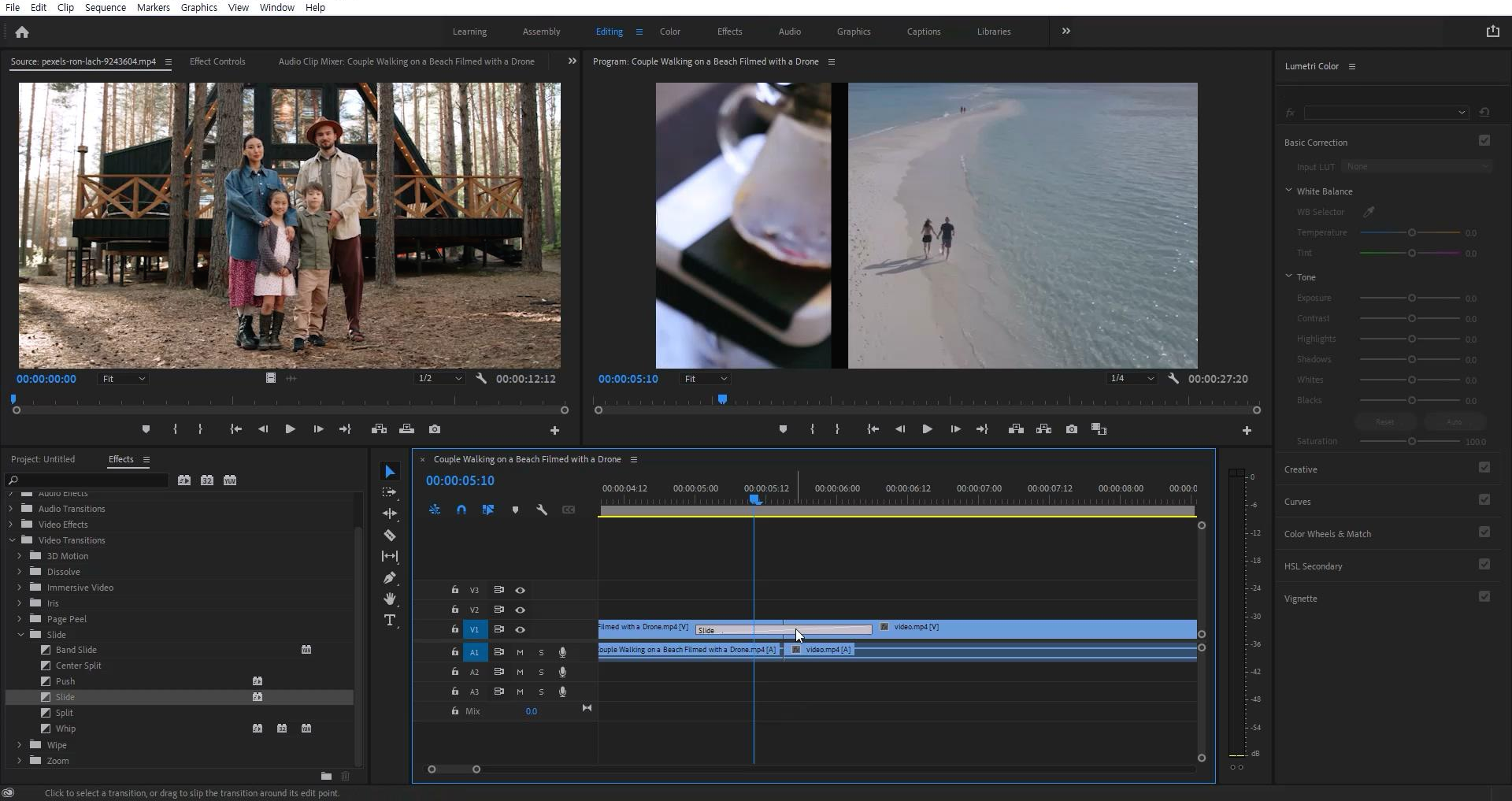Uncheck the Basic Correction checkbox
1512x801 pixels.
click(x=1484, y=141)
